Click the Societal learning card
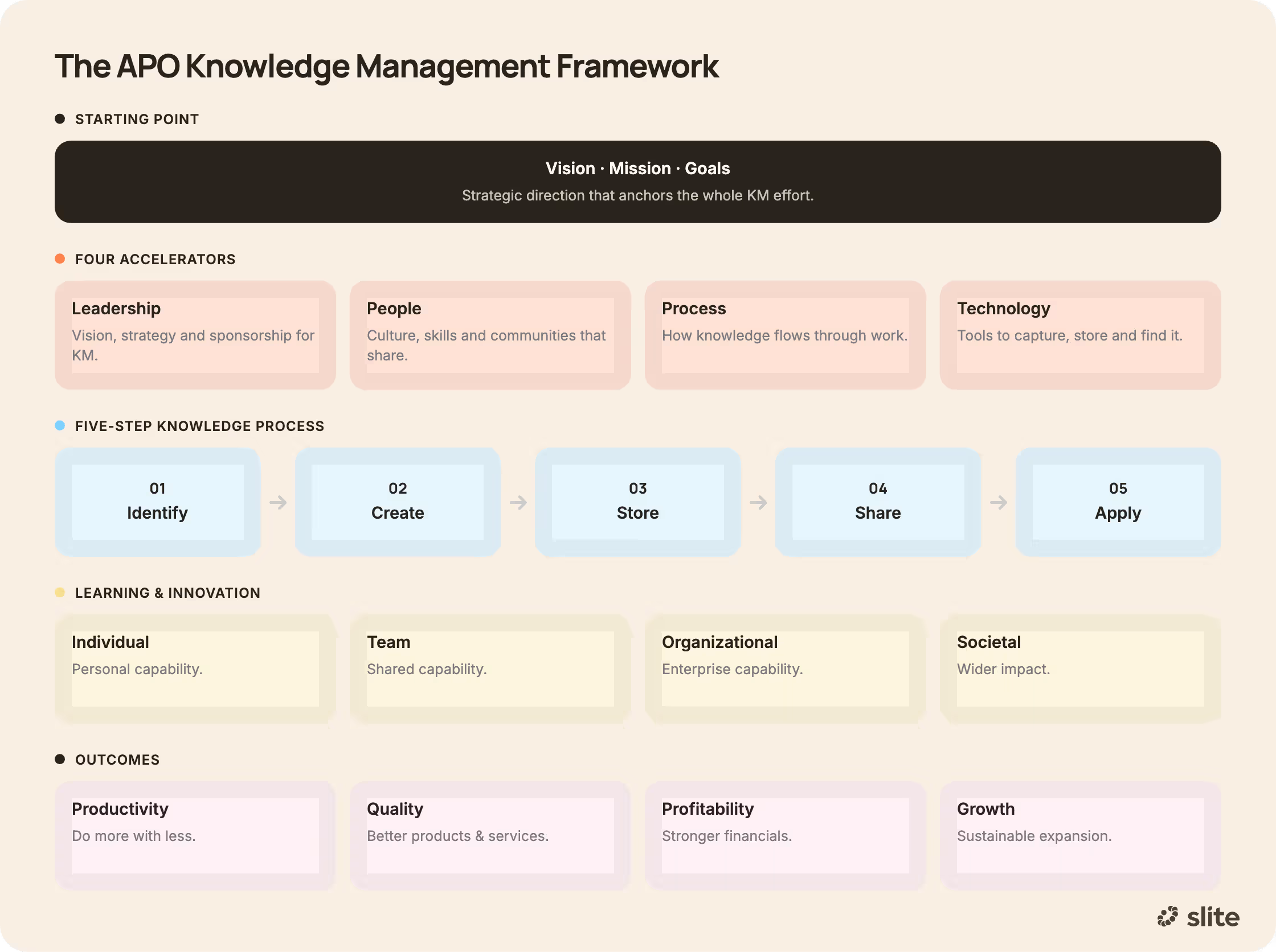This screenshot has height=952, width=1276. 1081,668
